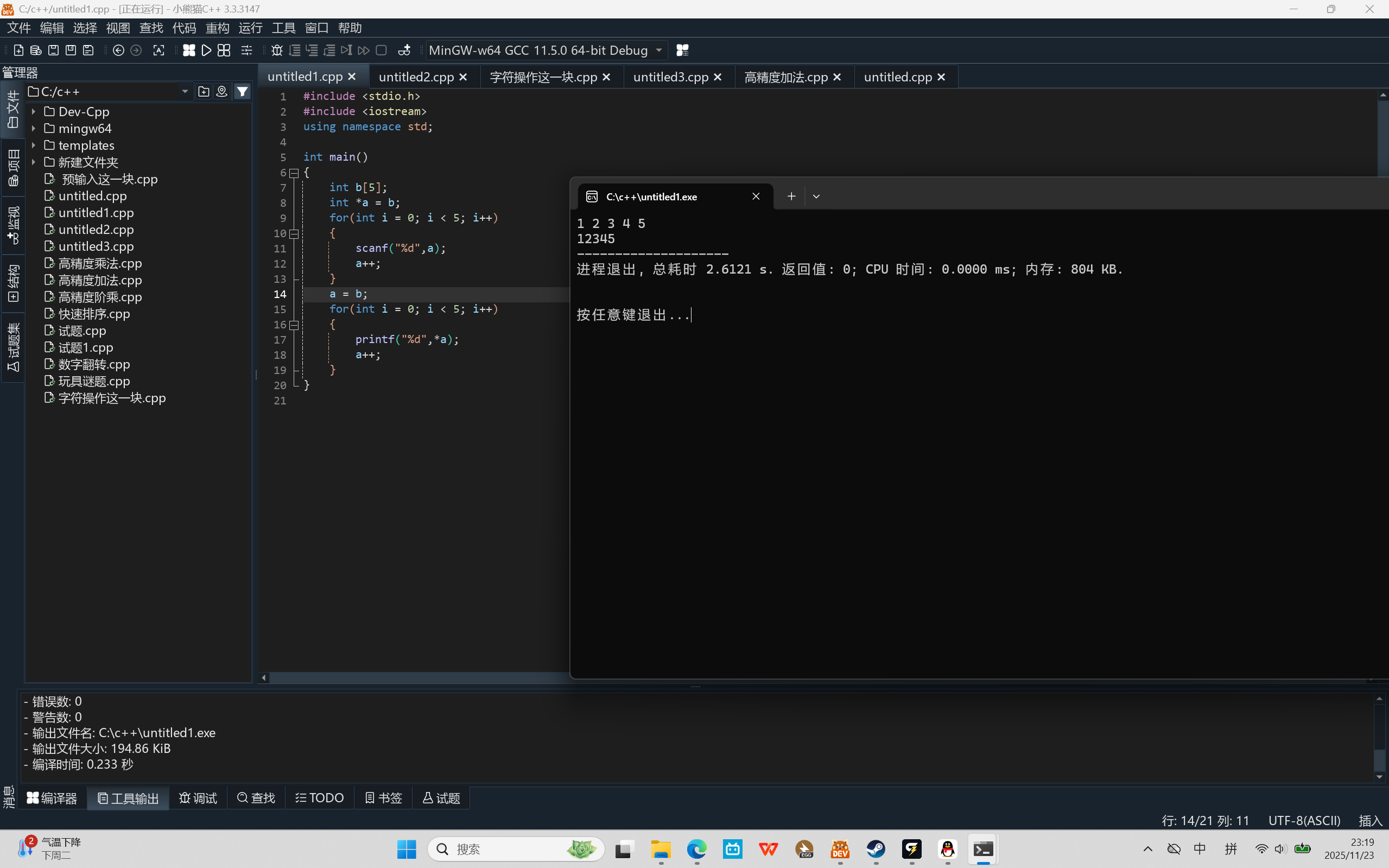Collapse the code fold at line 6
1389x868 pixels.
(294, 173)
